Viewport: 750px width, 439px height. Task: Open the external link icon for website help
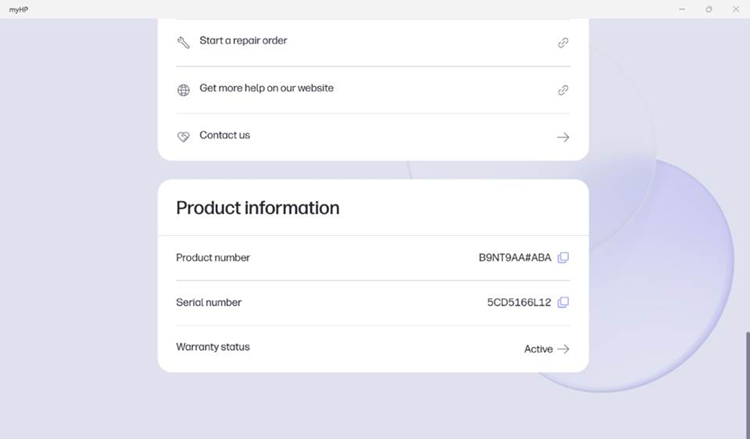coord(563,90)
